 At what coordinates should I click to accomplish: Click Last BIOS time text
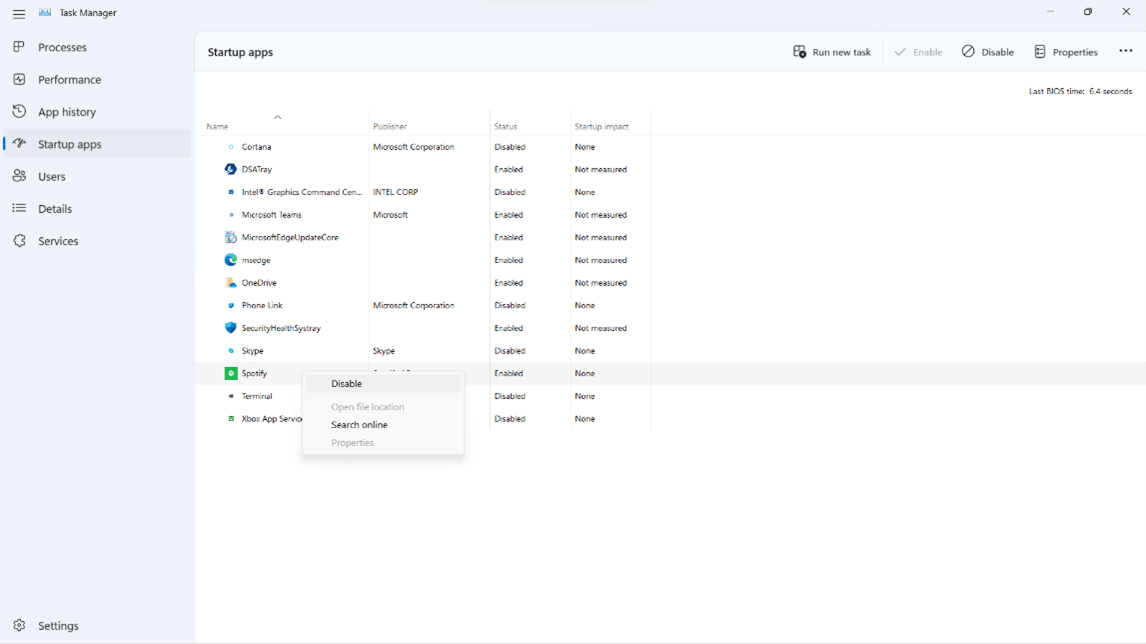click(1080, 91)
